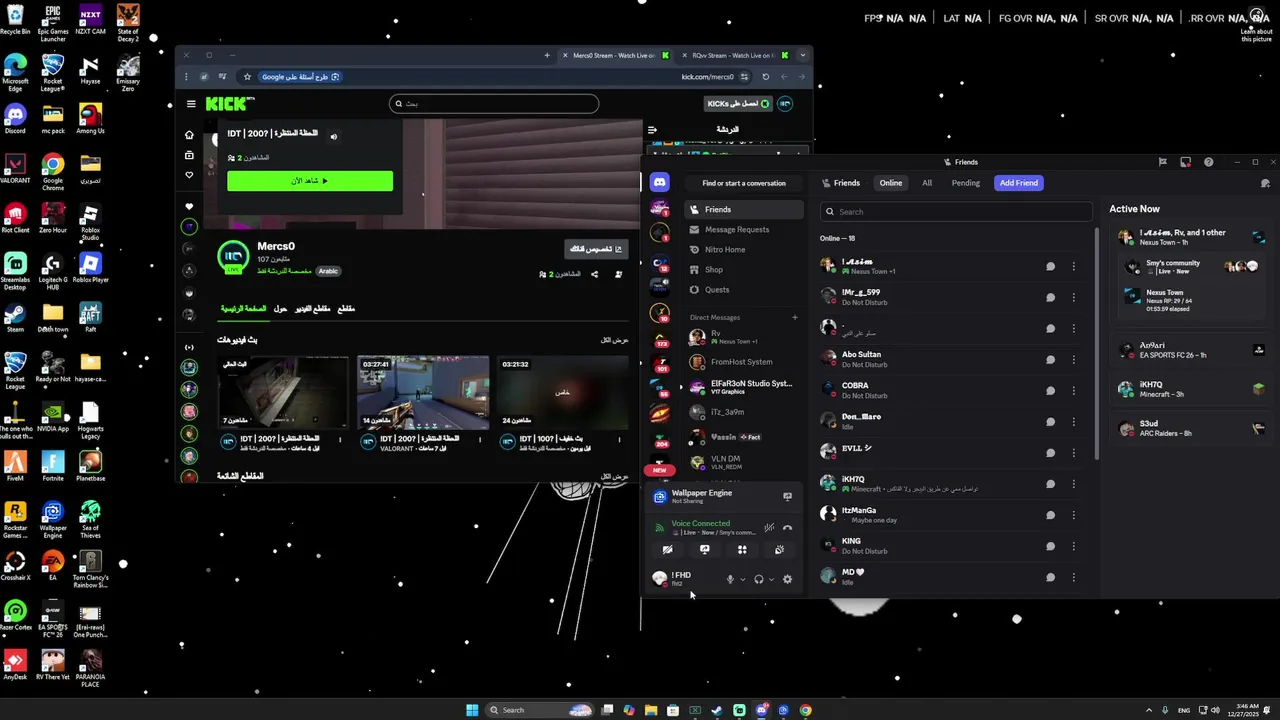Collapse Kick chat panel arrow icon

(x=652, y=129)
